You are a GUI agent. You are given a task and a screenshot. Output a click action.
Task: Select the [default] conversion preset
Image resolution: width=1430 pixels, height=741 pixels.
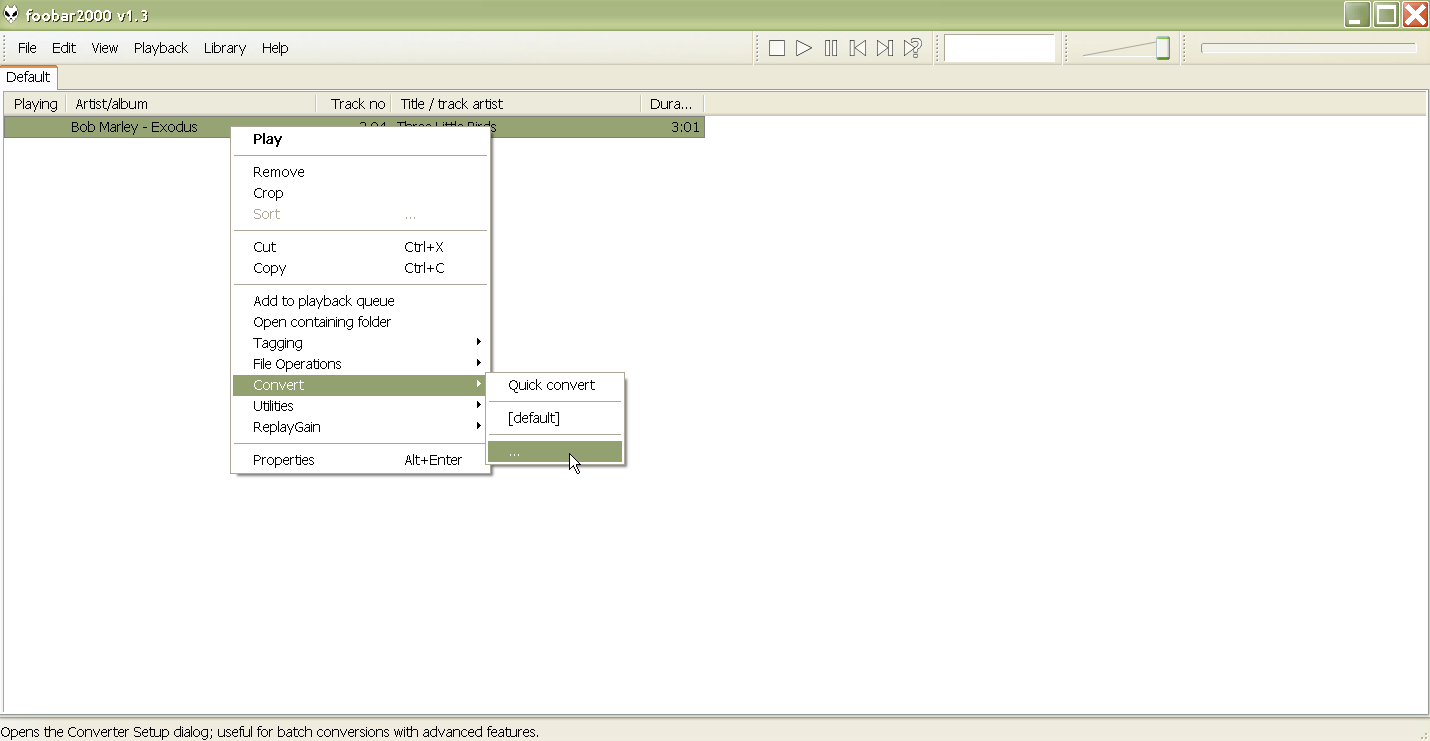coord(555,418)
